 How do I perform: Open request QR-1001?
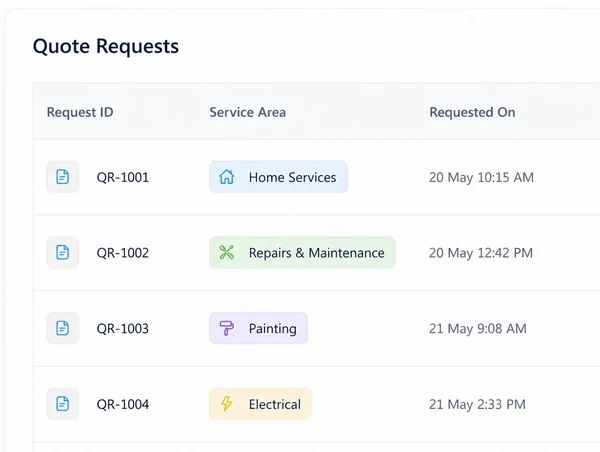tap(122, 177)
